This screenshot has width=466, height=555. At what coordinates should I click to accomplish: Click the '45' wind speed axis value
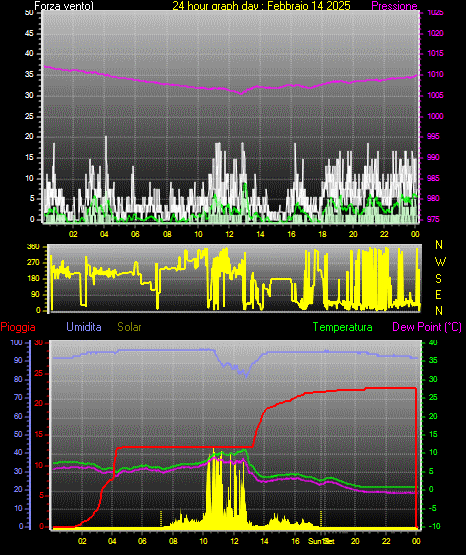29,33
